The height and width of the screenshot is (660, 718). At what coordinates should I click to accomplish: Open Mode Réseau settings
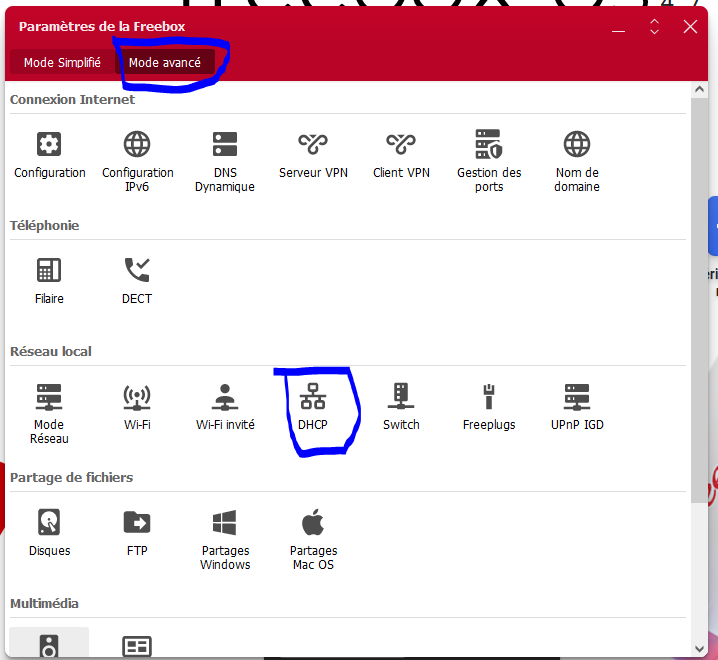(x=49, y=414)
